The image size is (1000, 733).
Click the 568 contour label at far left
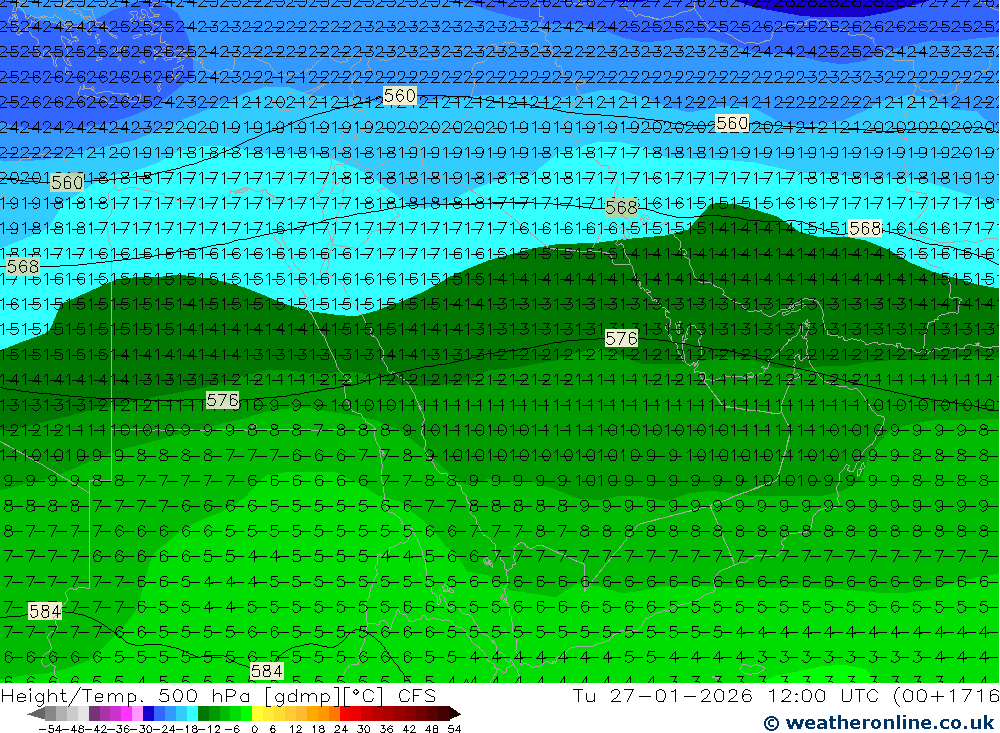click(x=23, y=266)
